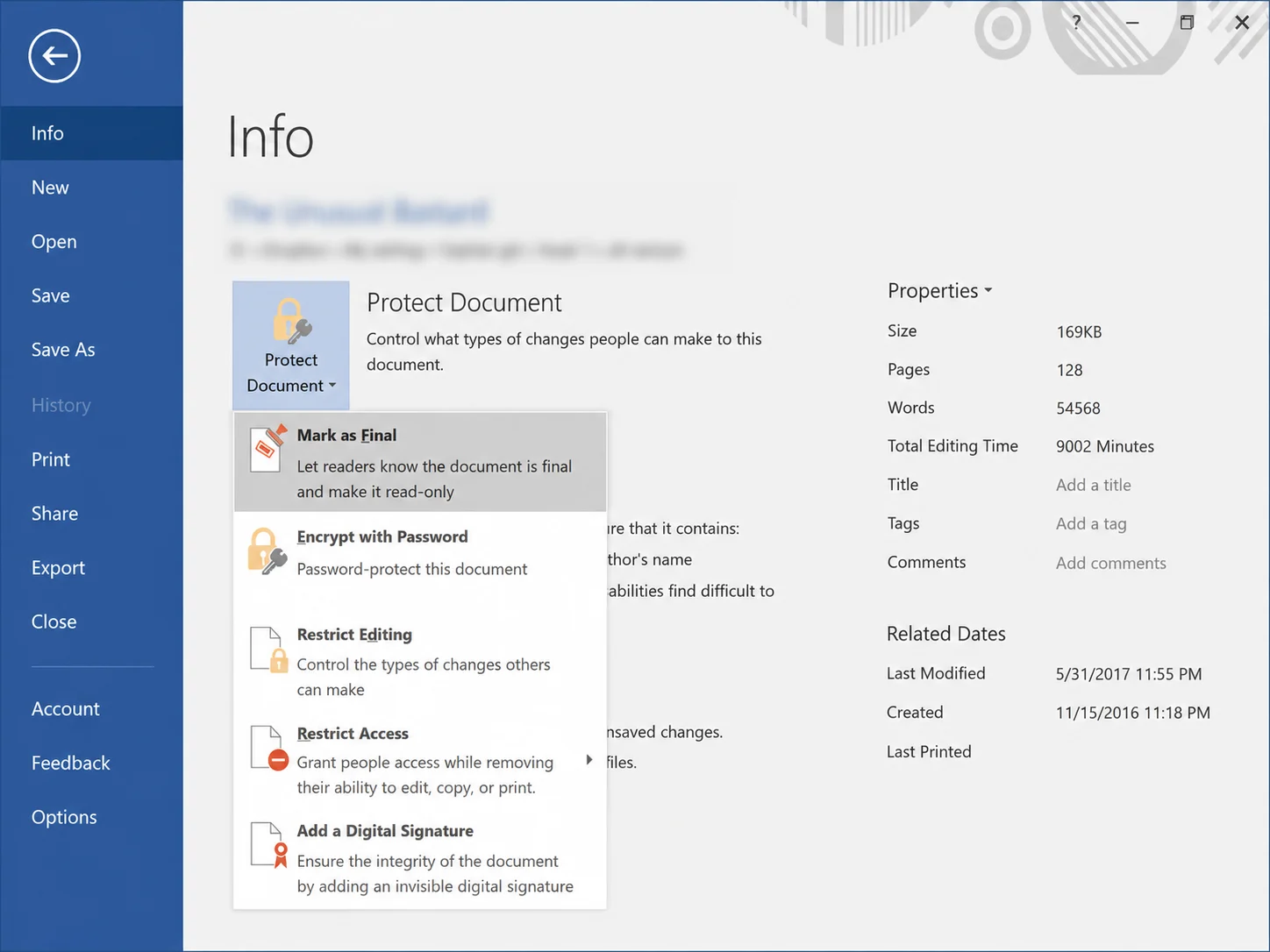
Task: Open the Feedback page
Action: 71,764
